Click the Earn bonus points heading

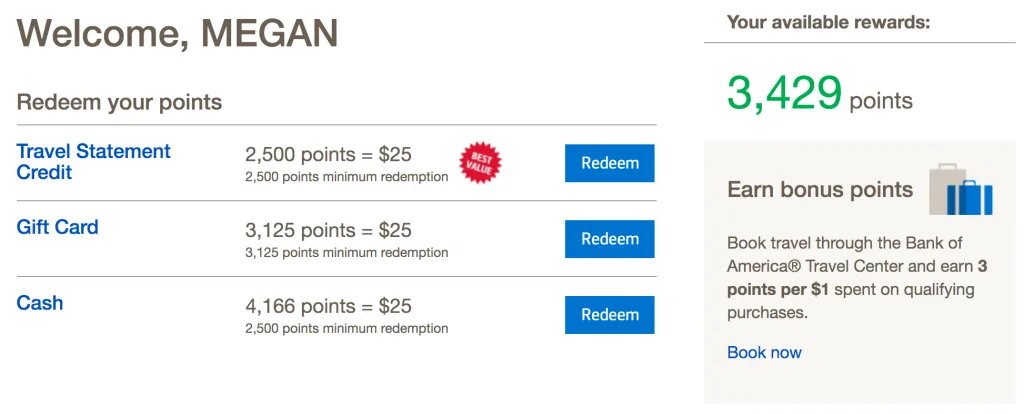click(x=820, y=190)
